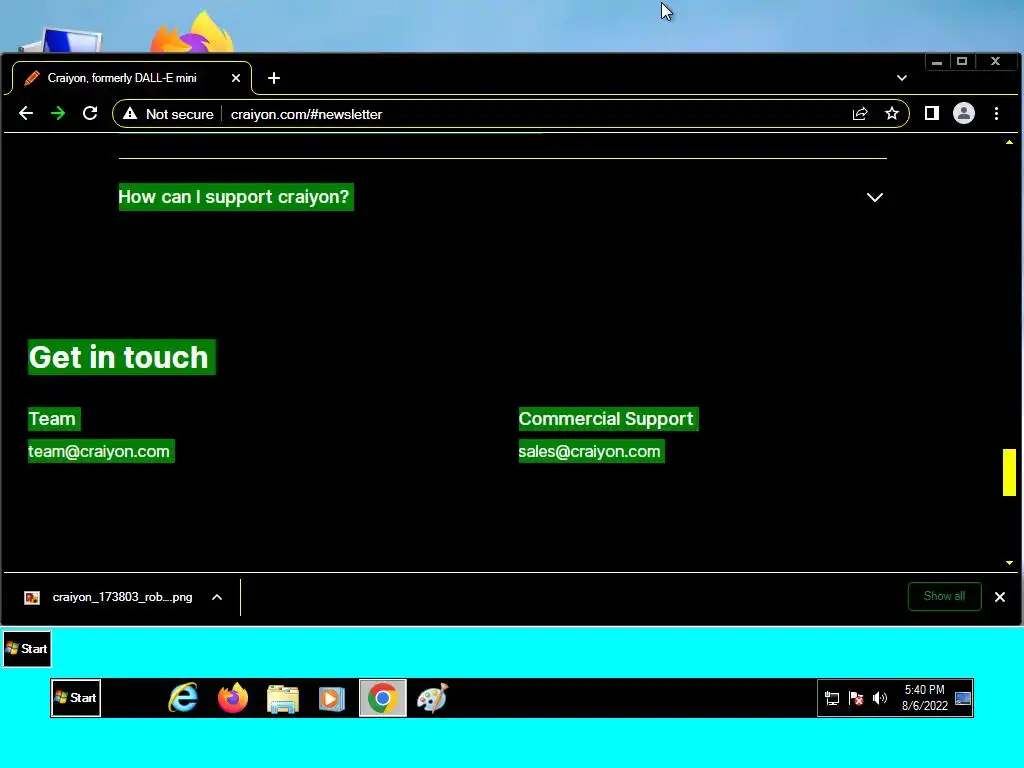Image resolution: width=1024 pixels, height=768 pixels.
Task: Open Chrome's three-dot menu
Action: point(996,114)
